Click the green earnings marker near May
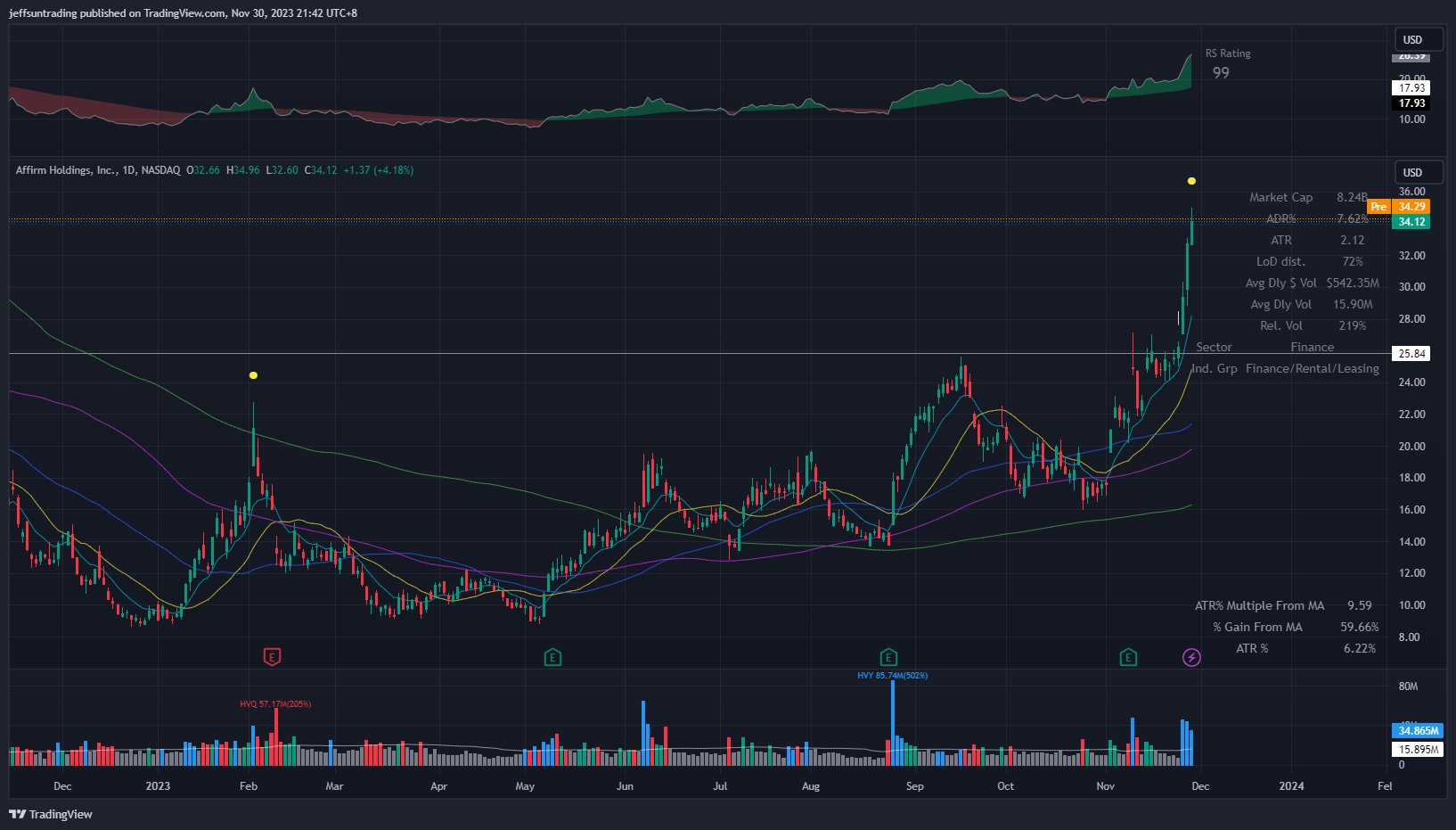Viewport: 1456px width, 830px height. [552, 657]
